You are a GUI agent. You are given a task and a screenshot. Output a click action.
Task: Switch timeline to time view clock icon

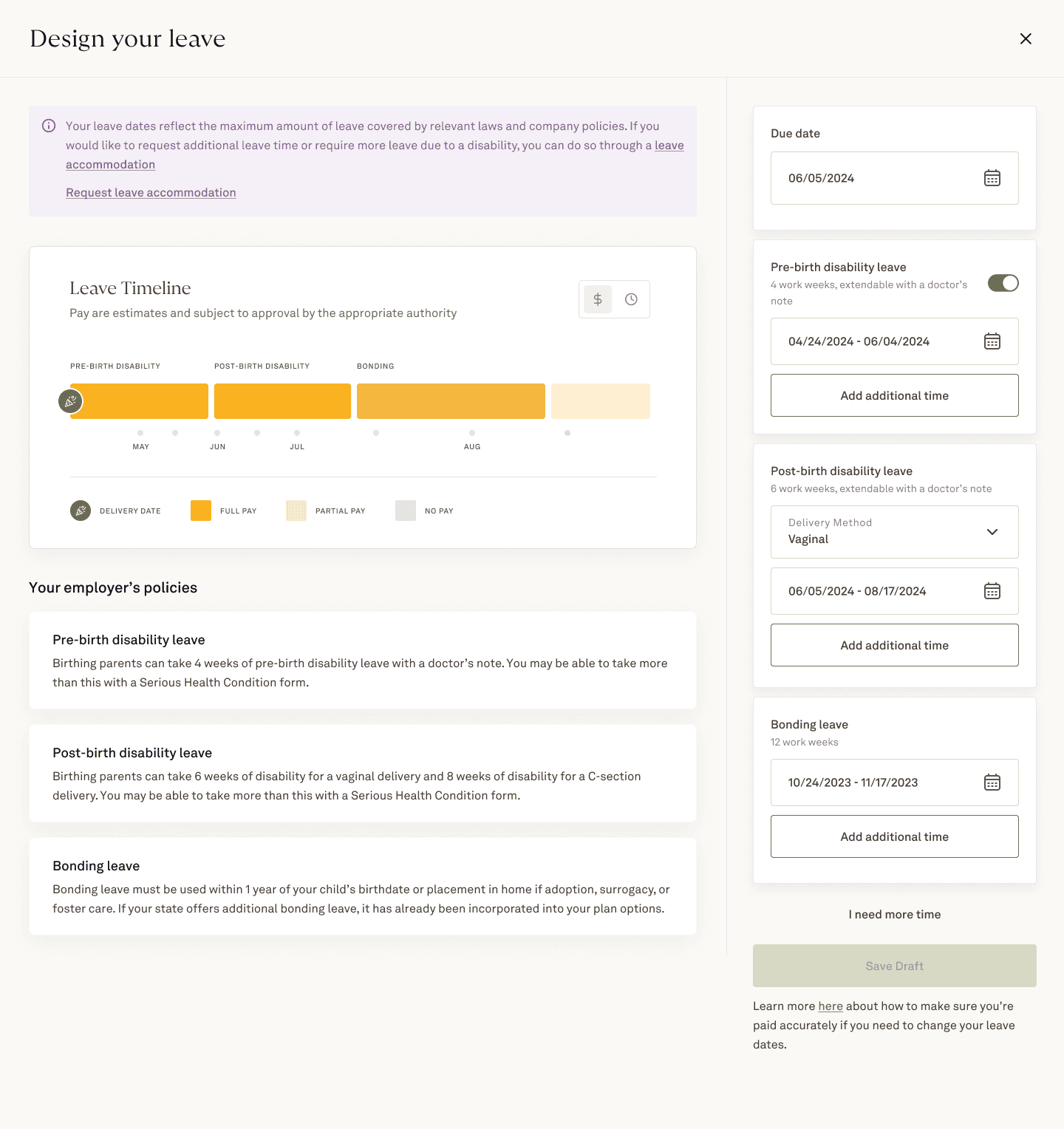[x=631, y=299]
